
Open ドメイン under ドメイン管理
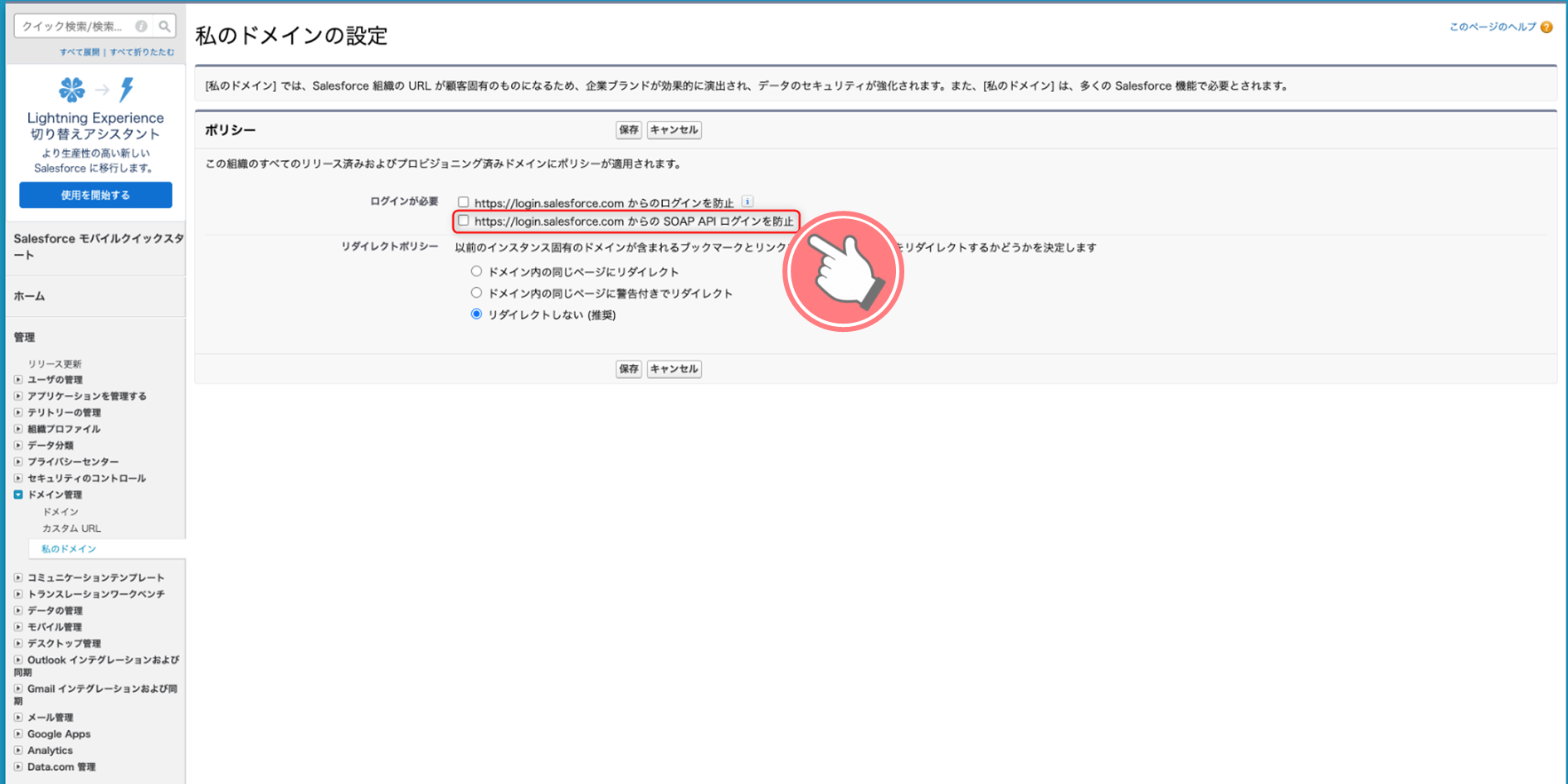61,512
